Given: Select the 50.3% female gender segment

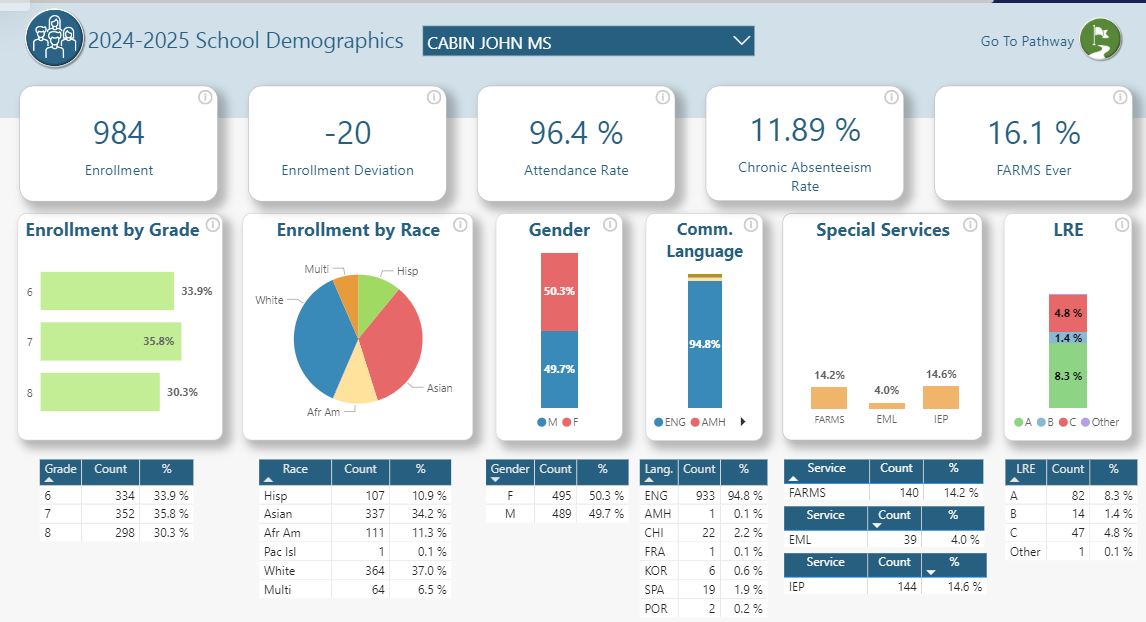Looking at the screenshot, I should coord(559,292).
